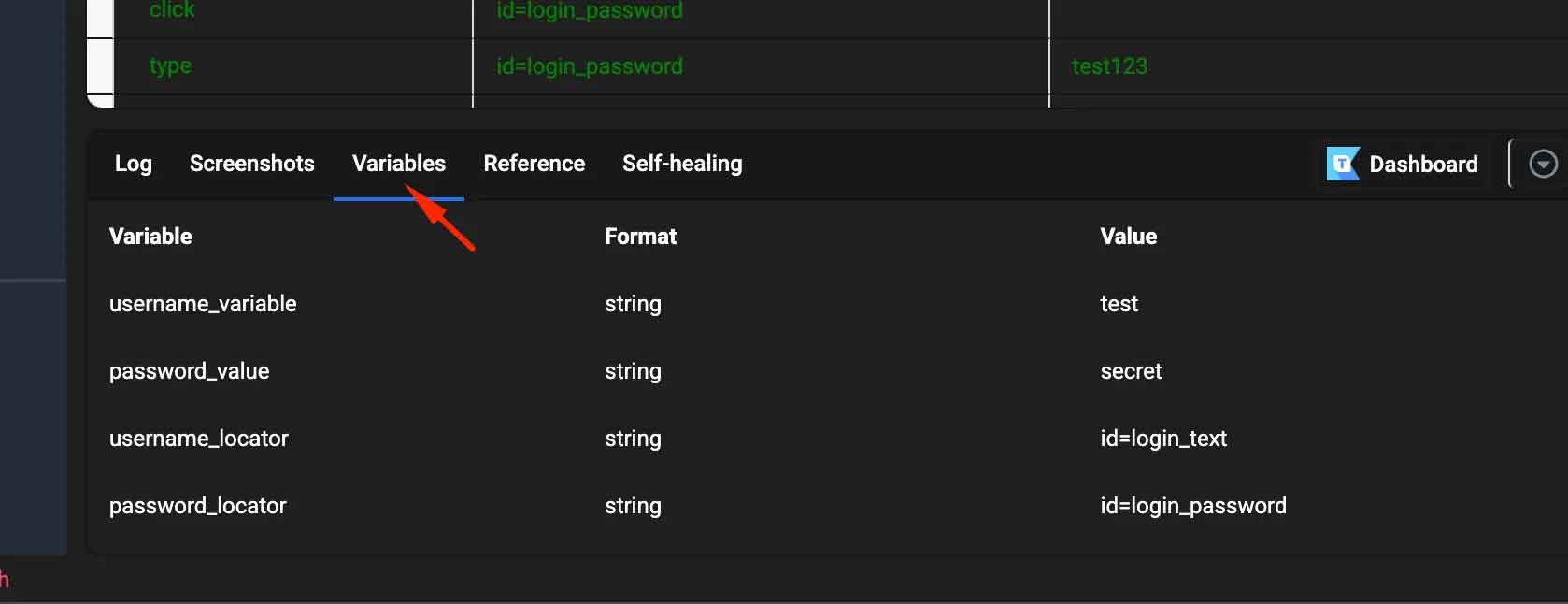The image size is (1568, 604).
Task: Switch to the Log tab
Action: point(133,164)
